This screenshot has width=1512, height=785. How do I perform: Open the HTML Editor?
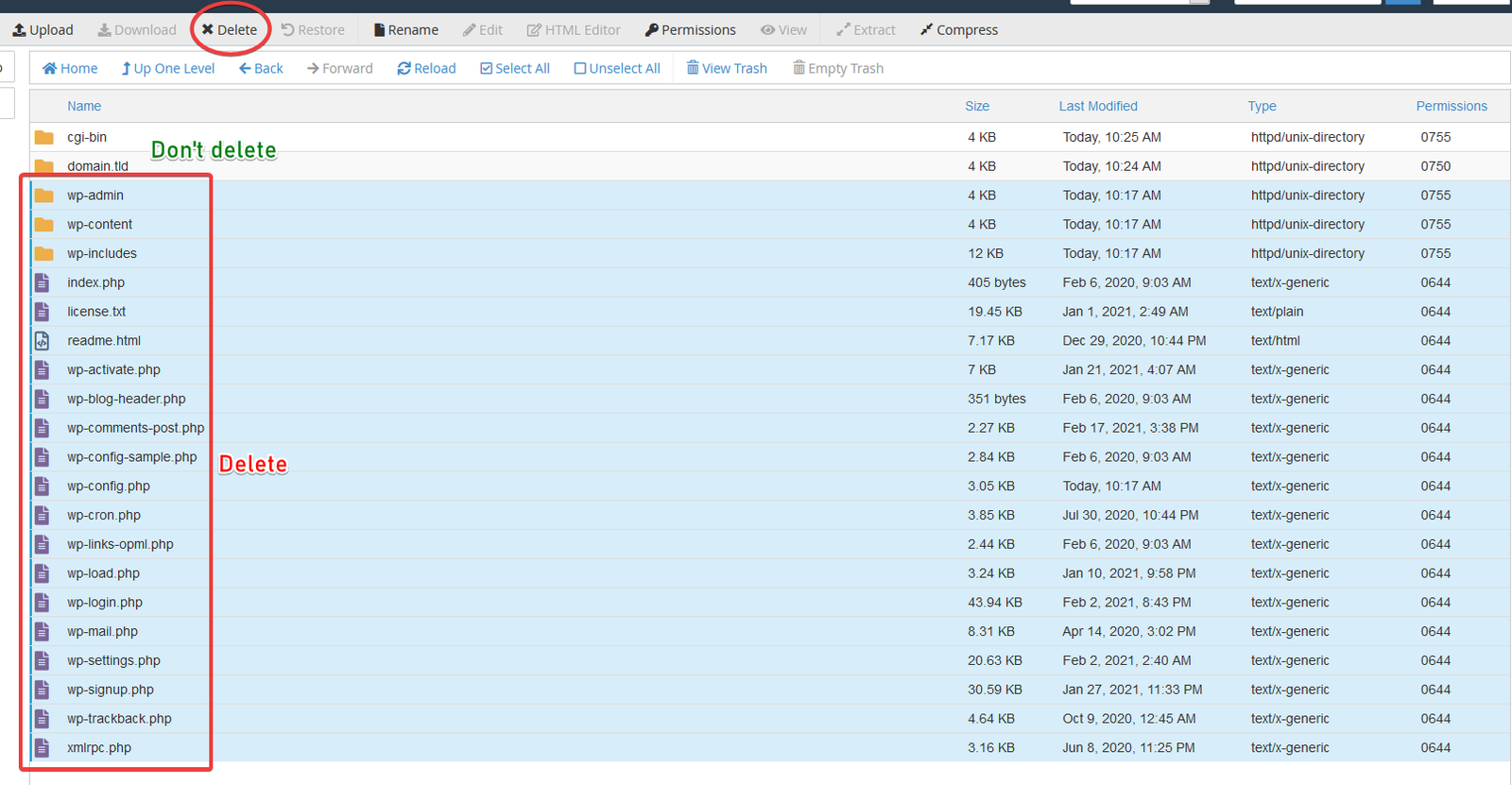click(x=574, y=30)
